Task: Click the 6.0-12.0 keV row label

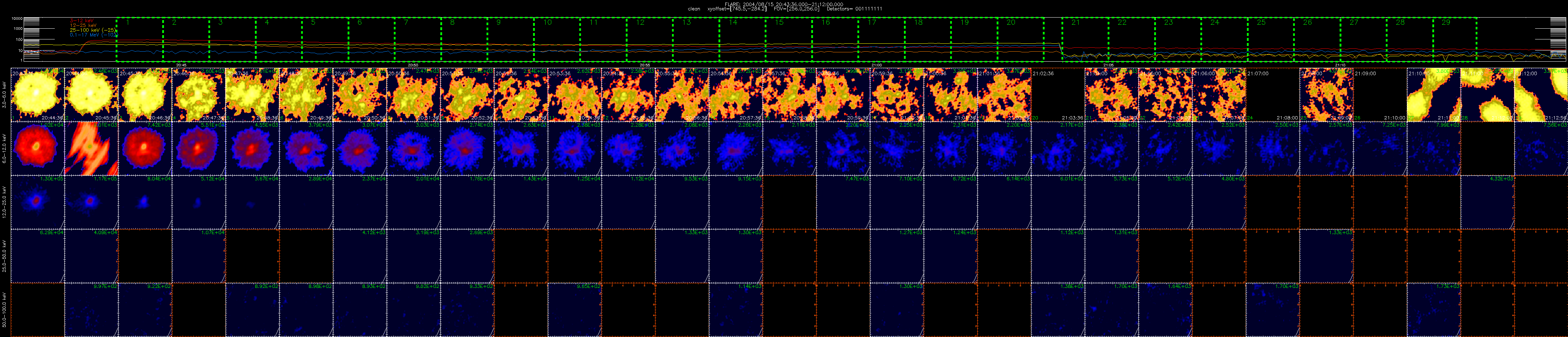Action: [5, 148]
